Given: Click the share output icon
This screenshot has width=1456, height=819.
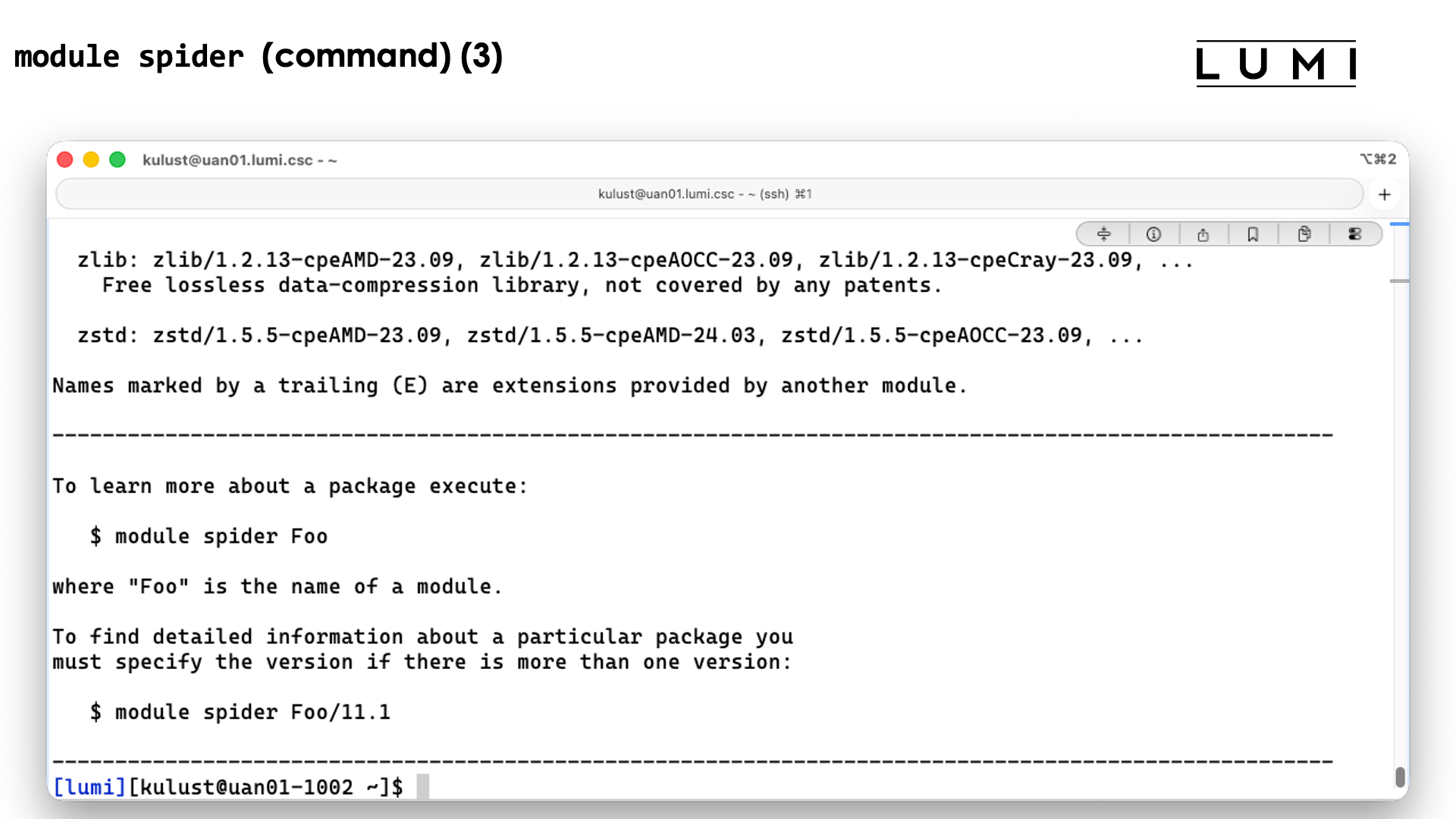Looking at the screenshot, I should [x=1203, y=234].
